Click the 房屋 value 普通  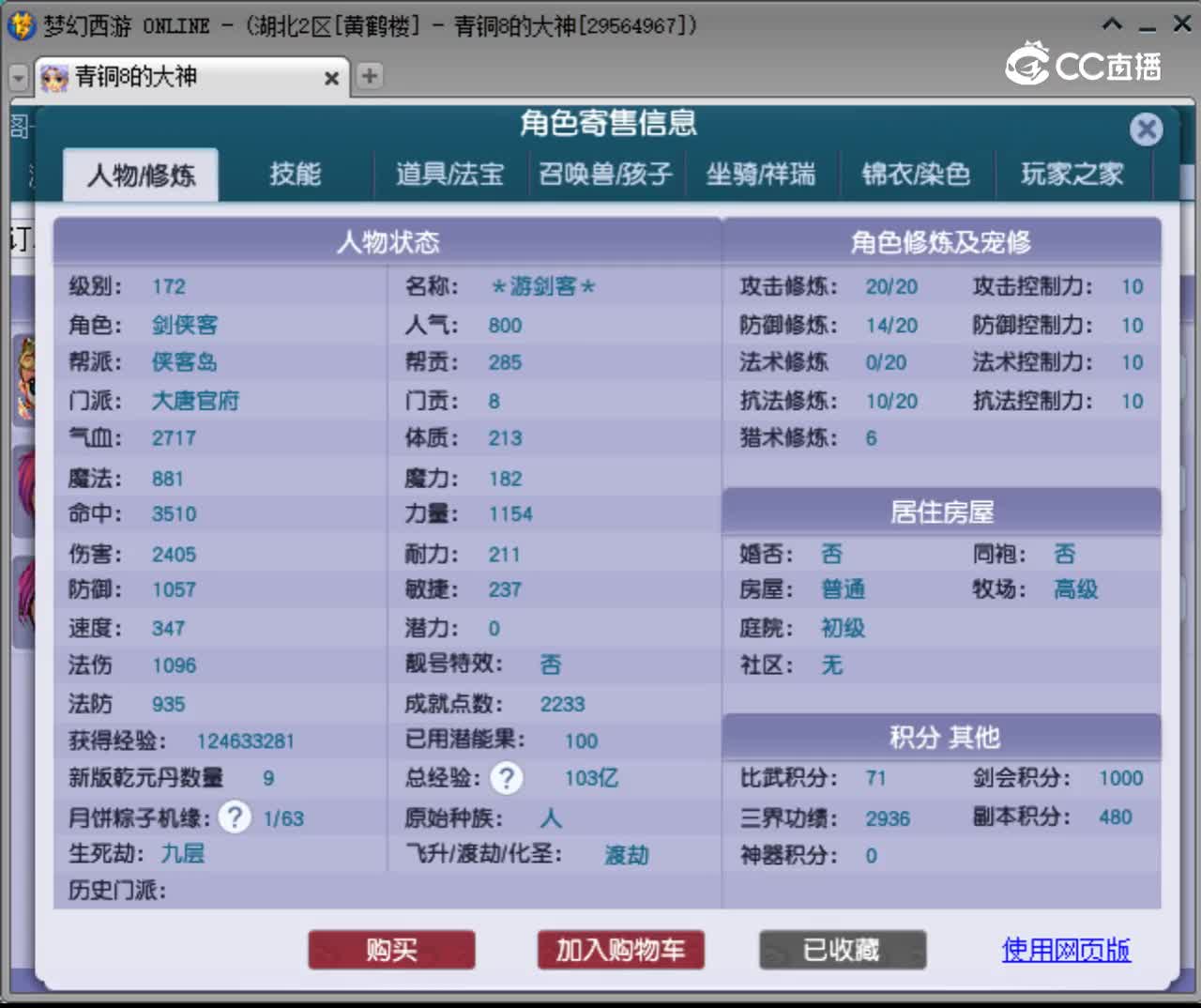pos(843,589)
